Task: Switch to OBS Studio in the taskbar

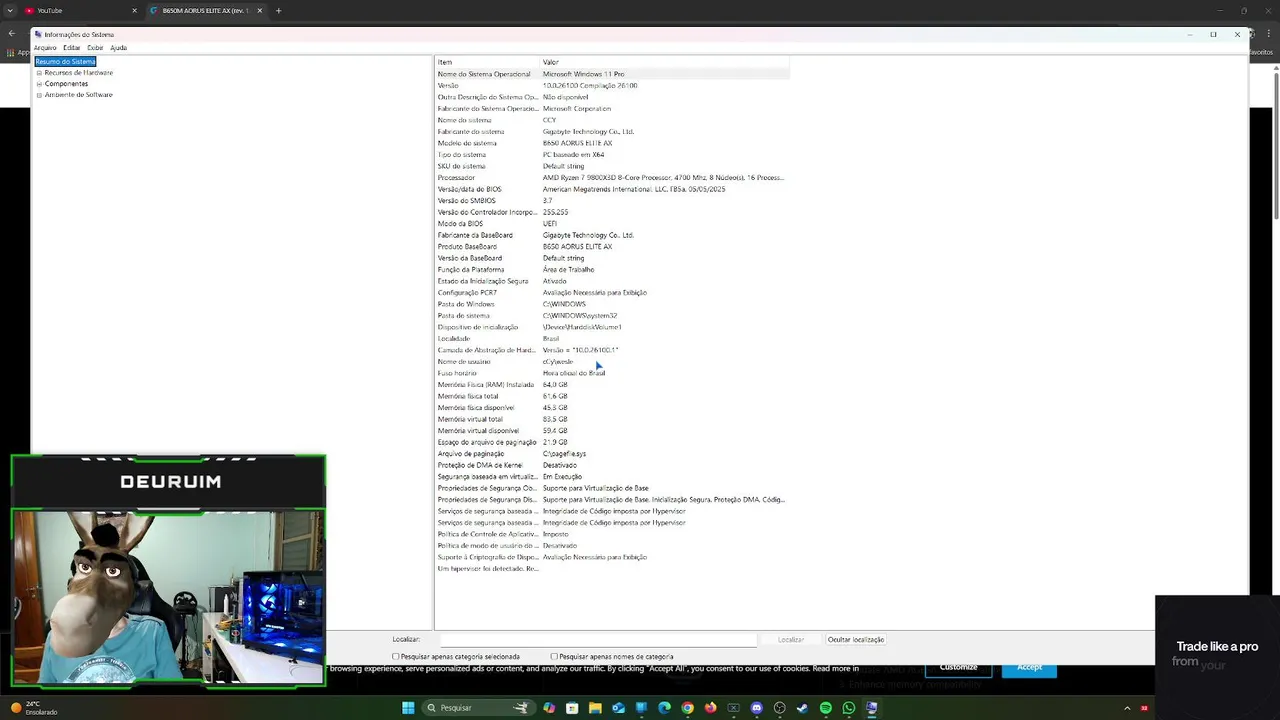Action: coord(779,708)
